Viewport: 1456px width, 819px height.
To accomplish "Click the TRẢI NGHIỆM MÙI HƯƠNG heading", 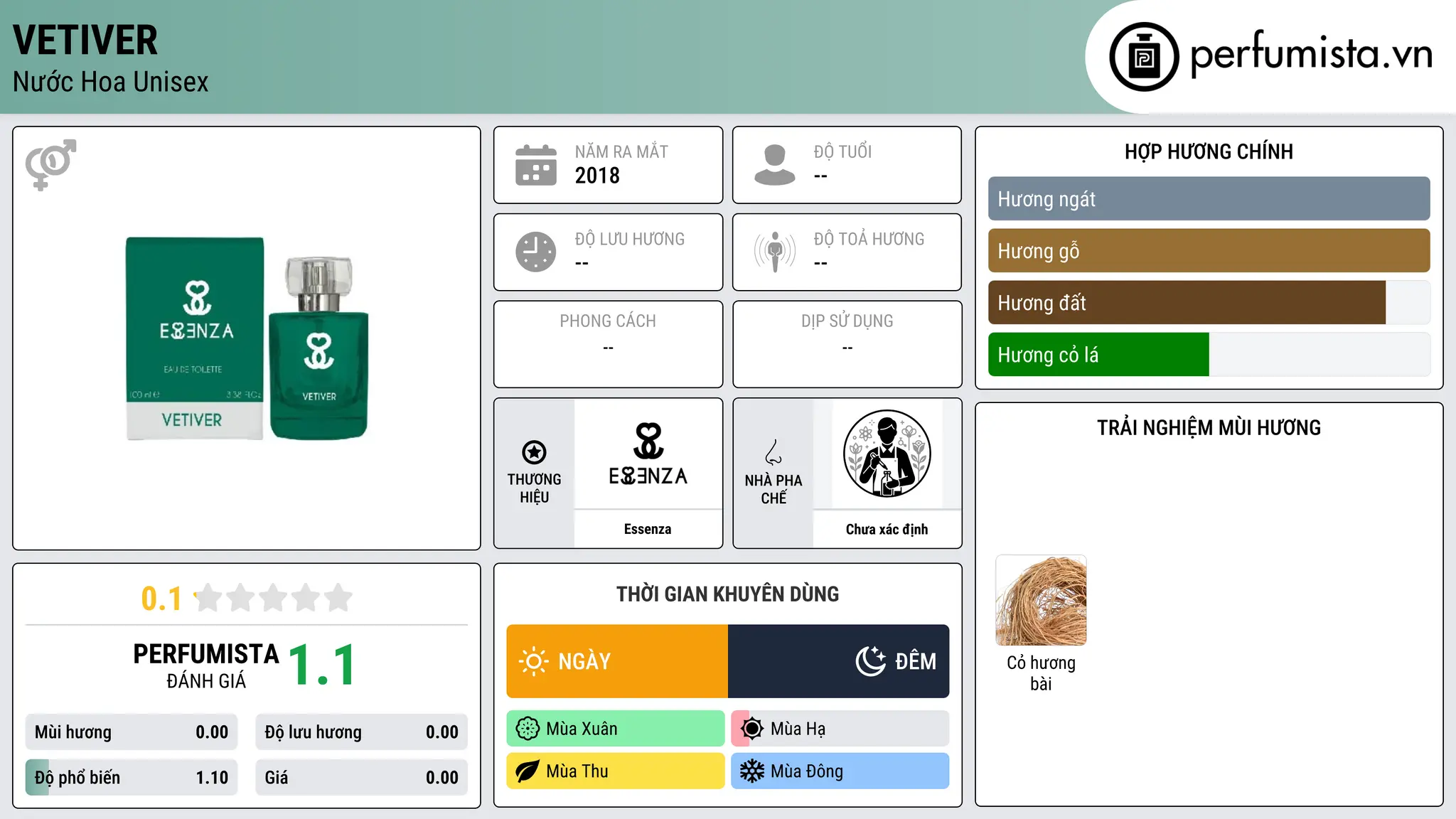I will [1209, 427].
